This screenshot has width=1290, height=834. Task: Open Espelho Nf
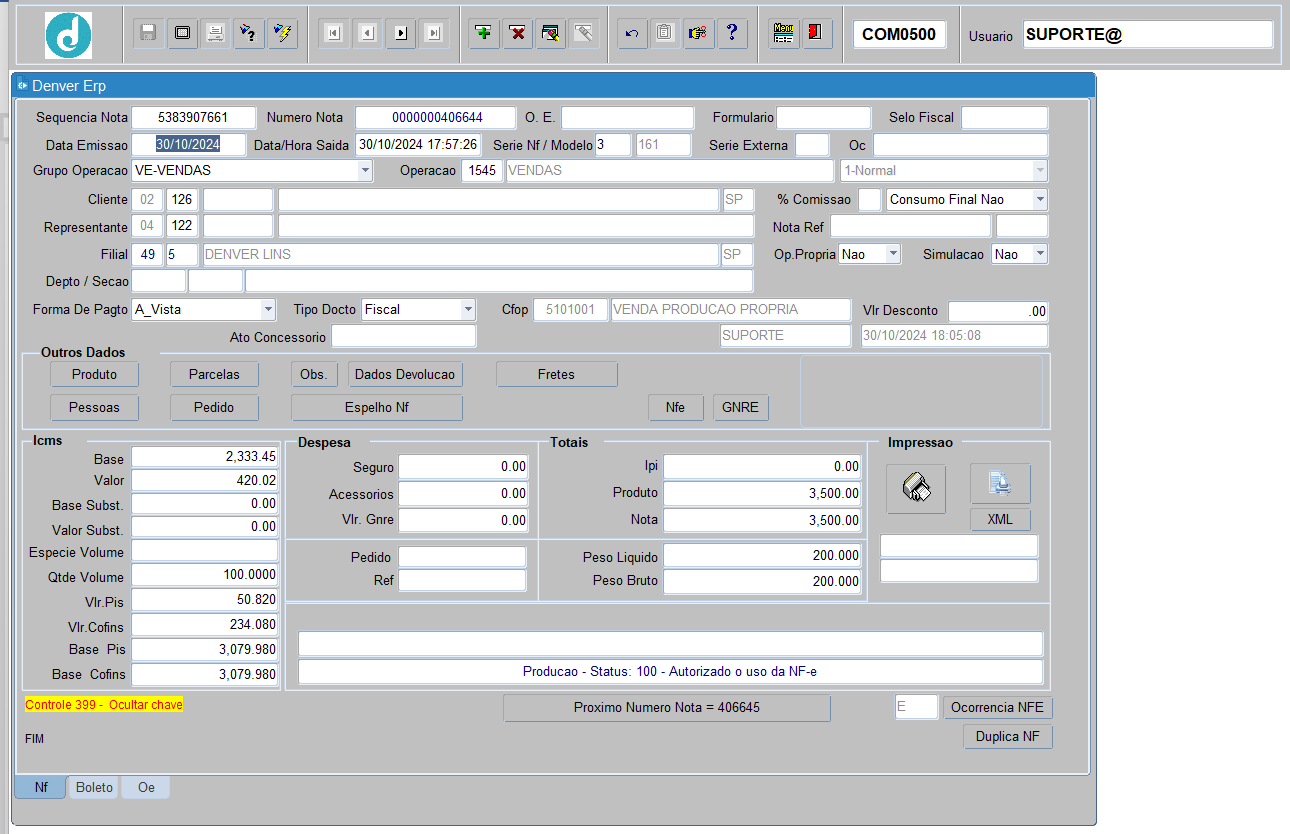coord(377,407)
